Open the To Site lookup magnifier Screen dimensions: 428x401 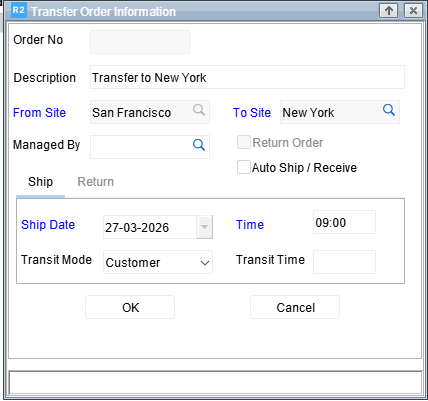pyautogui.click(x=389, y=110)
